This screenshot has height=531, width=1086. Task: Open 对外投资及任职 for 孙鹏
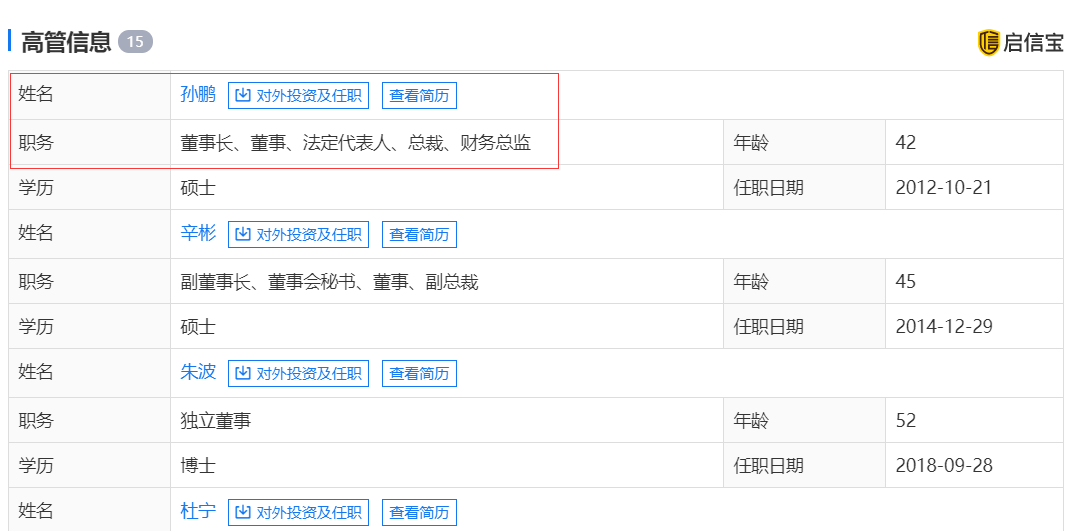click(299, 96)
